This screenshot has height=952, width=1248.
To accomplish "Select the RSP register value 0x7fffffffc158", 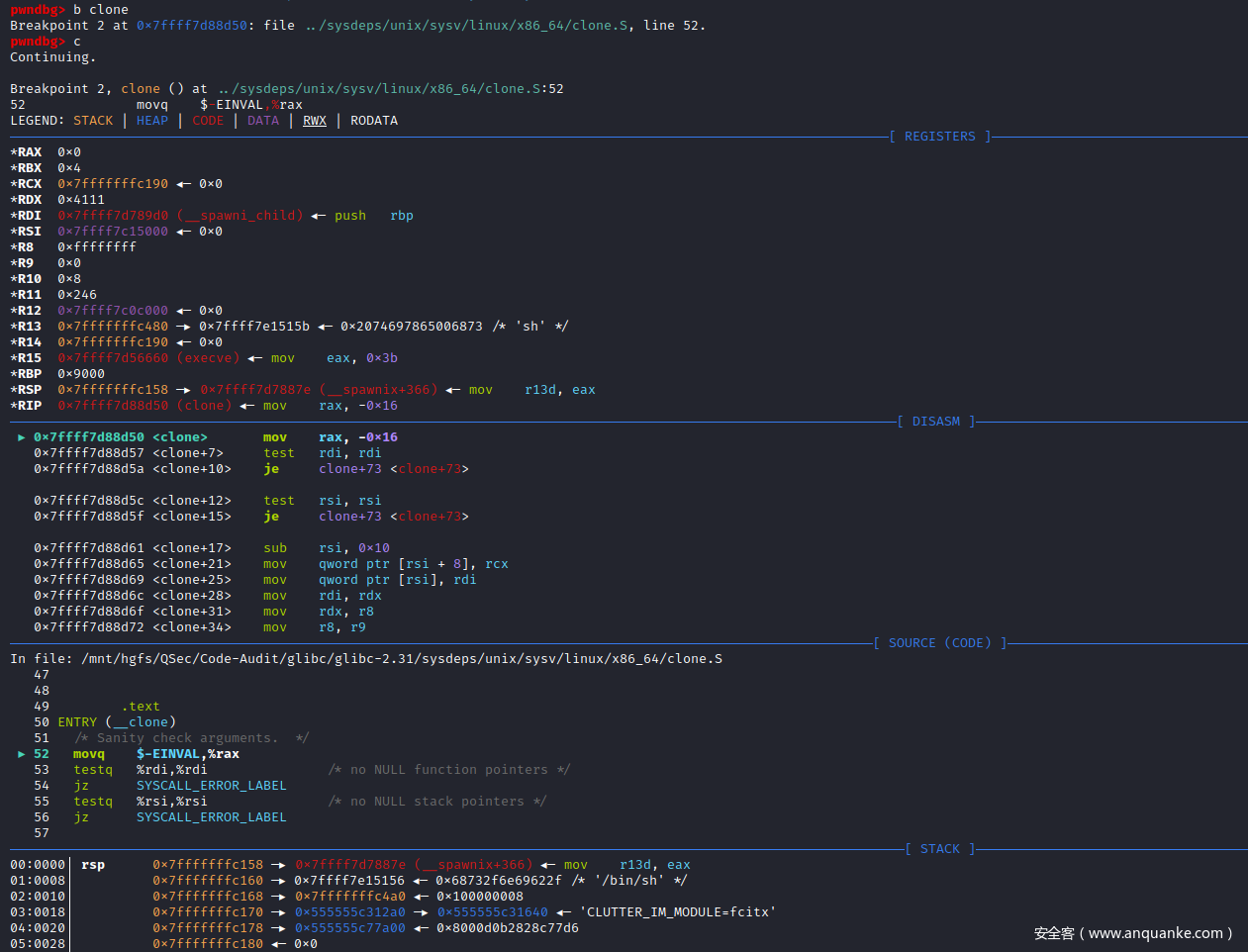I will 113,390.
